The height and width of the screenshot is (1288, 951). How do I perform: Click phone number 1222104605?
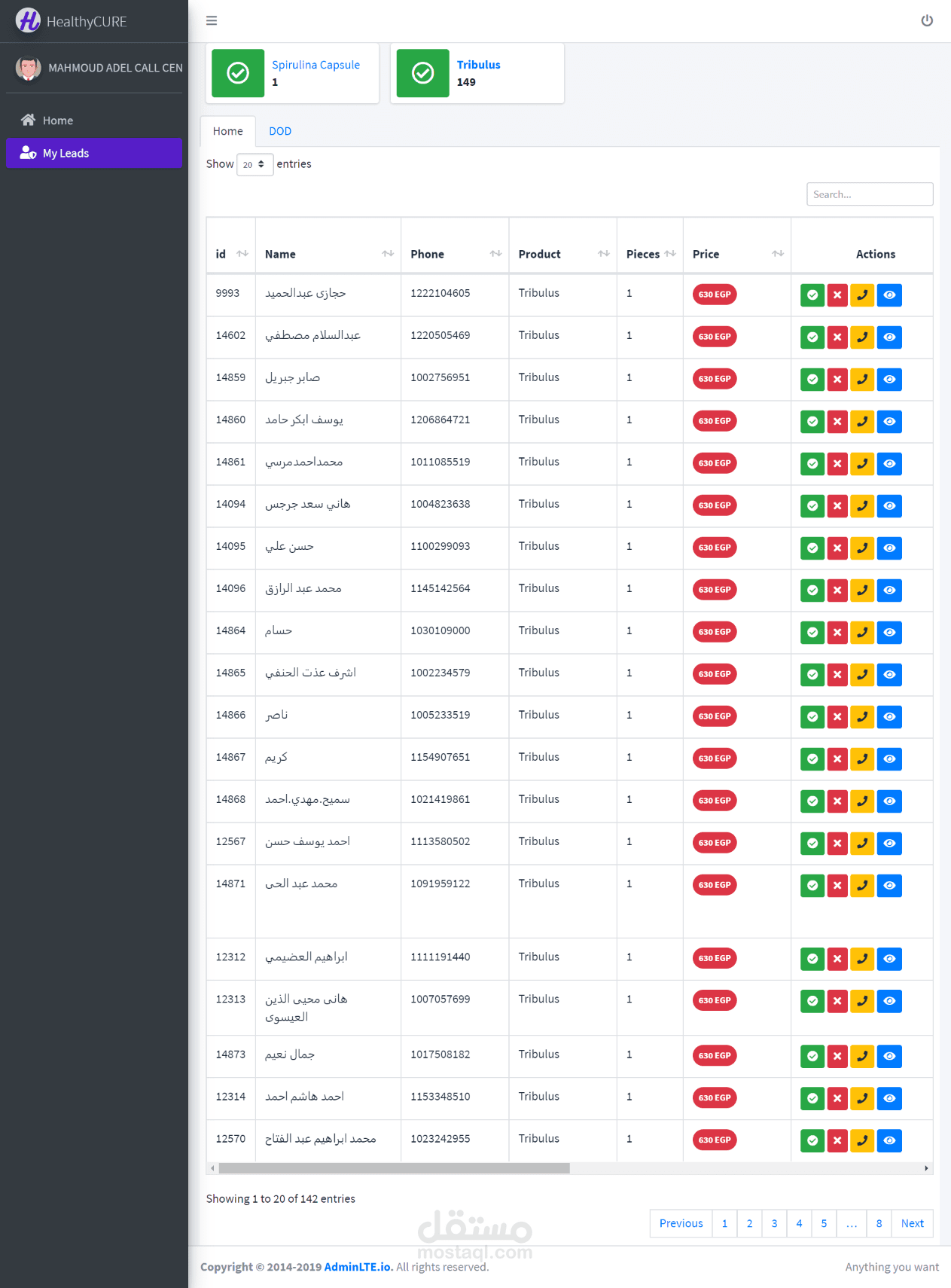pyautogui.click(x=440, y=293)
